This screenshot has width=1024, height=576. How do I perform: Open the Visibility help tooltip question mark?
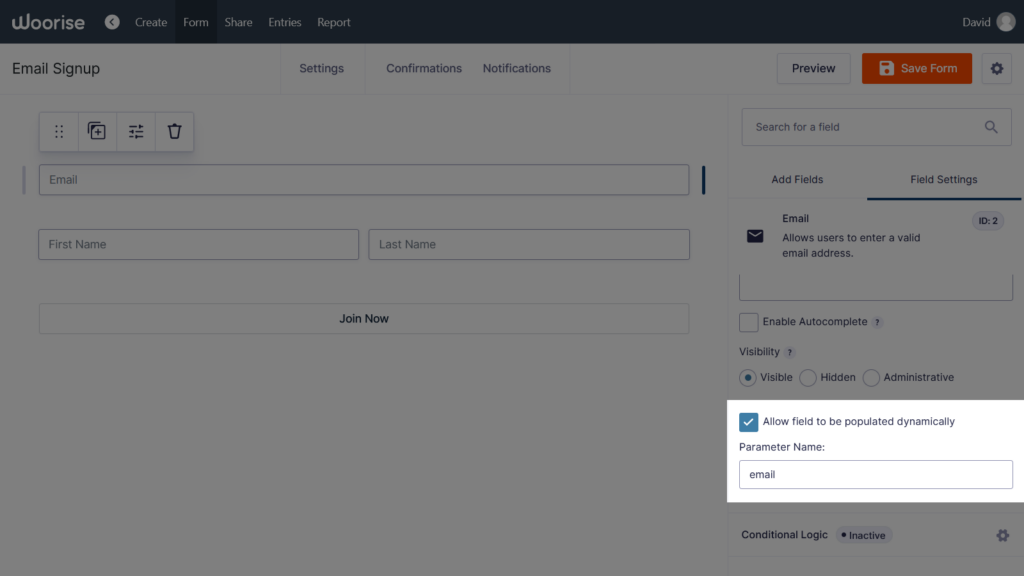[789, 352]
